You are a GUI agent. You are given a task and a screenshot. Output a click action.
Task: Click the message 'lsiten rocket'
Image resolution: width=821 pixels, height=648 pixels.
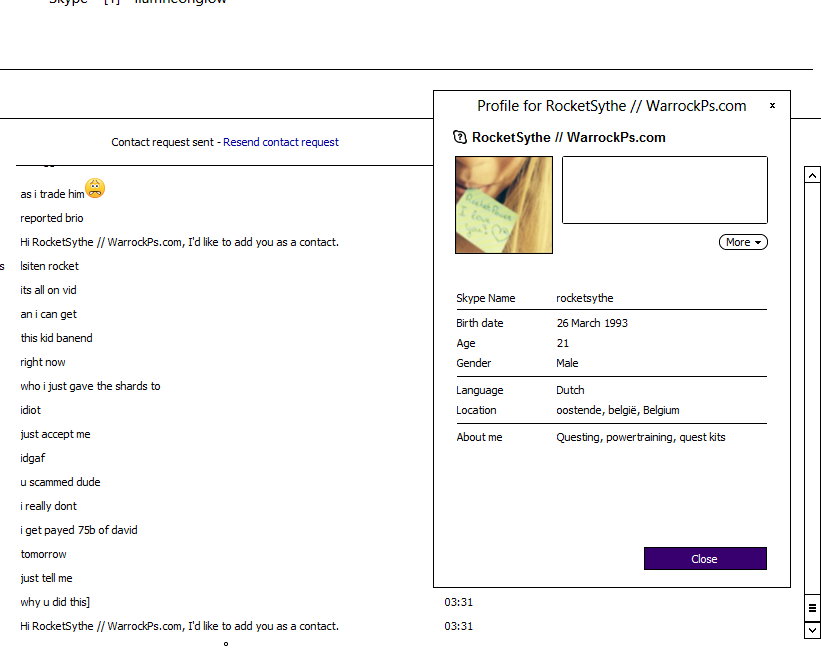(x=49, y=266)
